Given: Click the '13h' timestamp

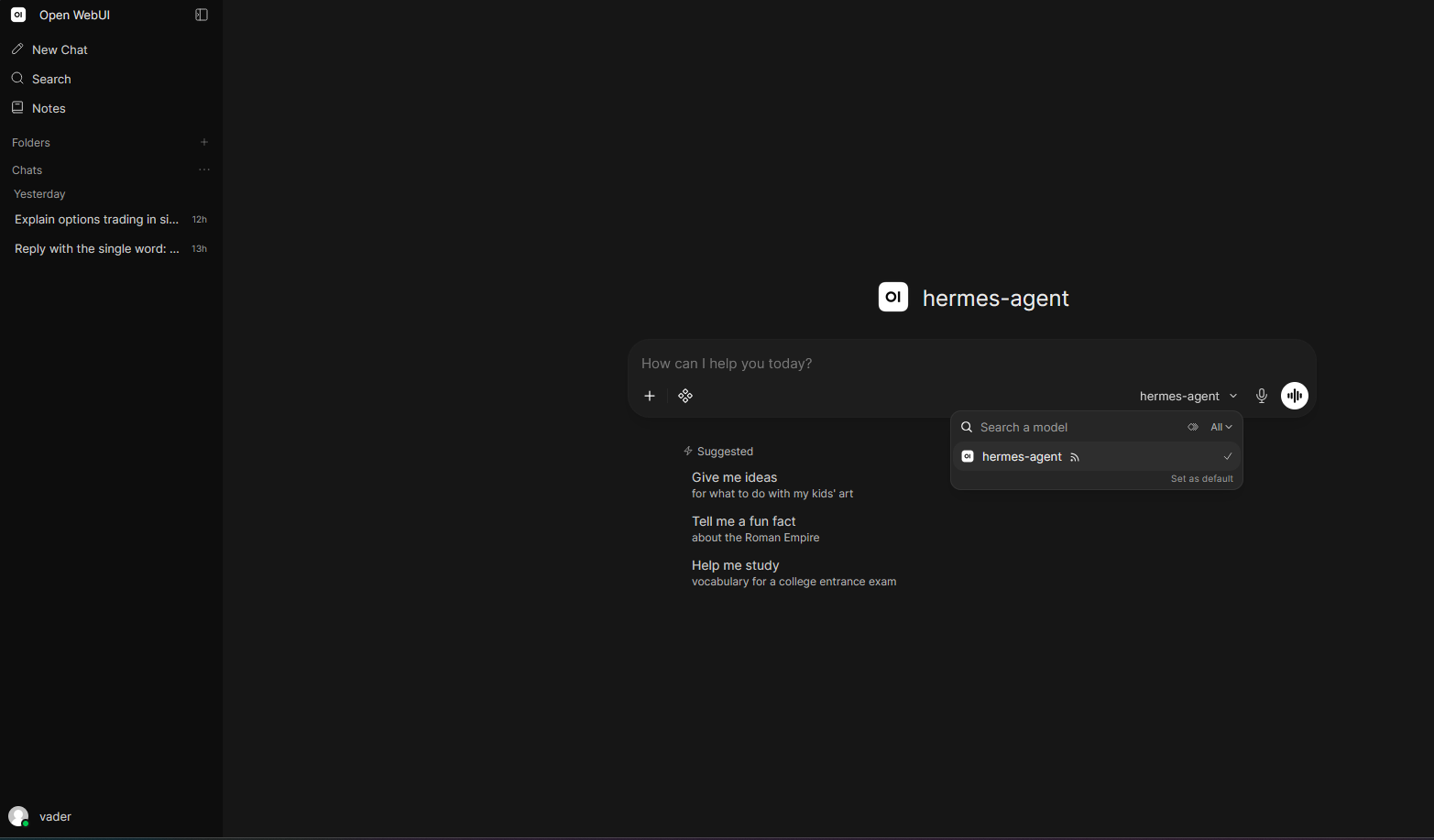Looking at the screenshot, I should [x=200, y=249].
